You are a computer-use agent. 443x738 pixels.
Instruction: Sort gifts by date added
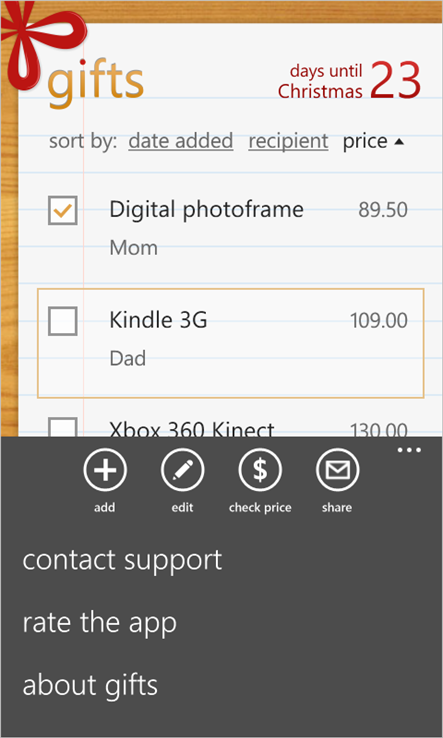pos(181,141)
